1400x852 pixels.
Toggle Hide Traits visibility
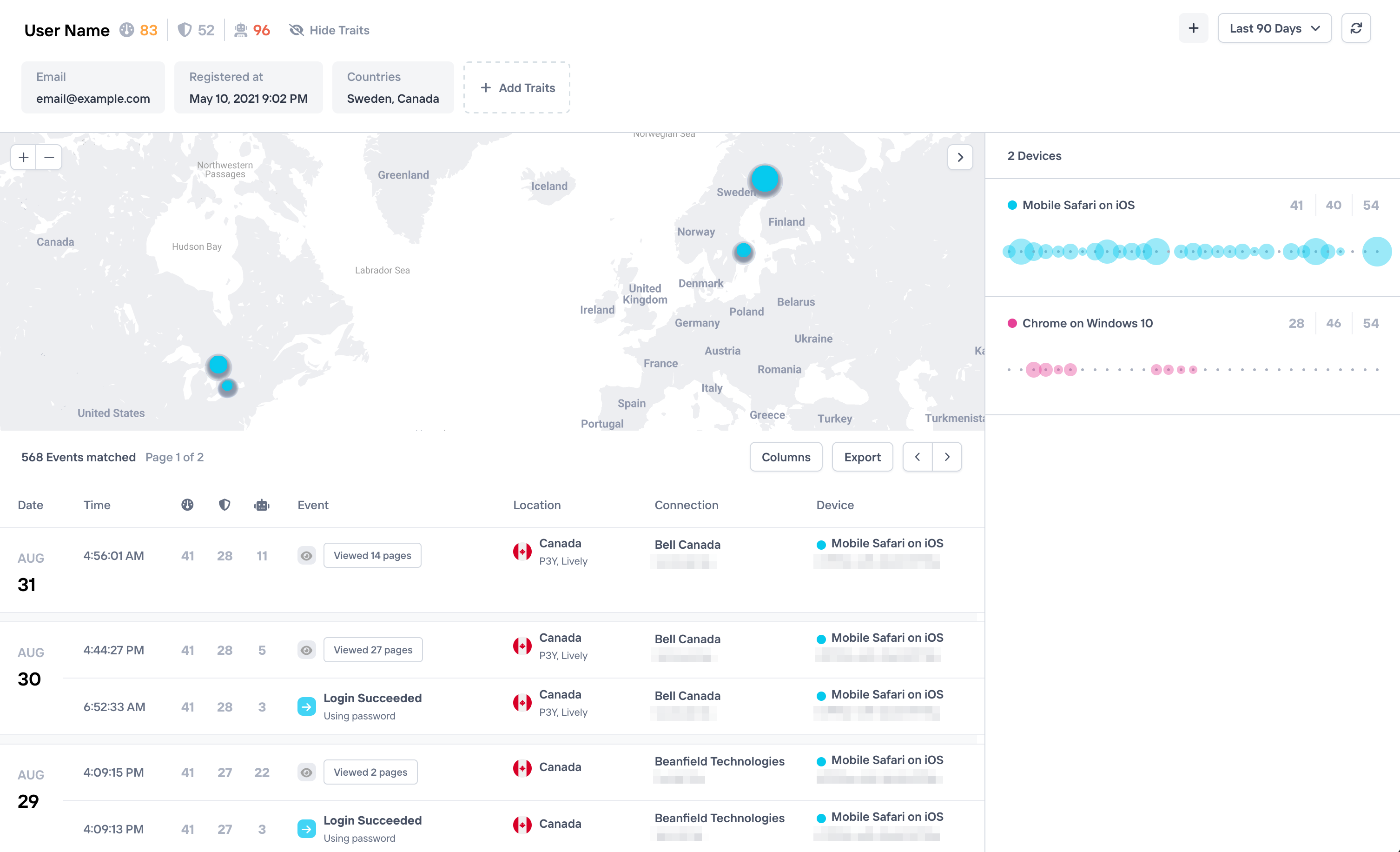pyautogui.click(x=330, y=30)
